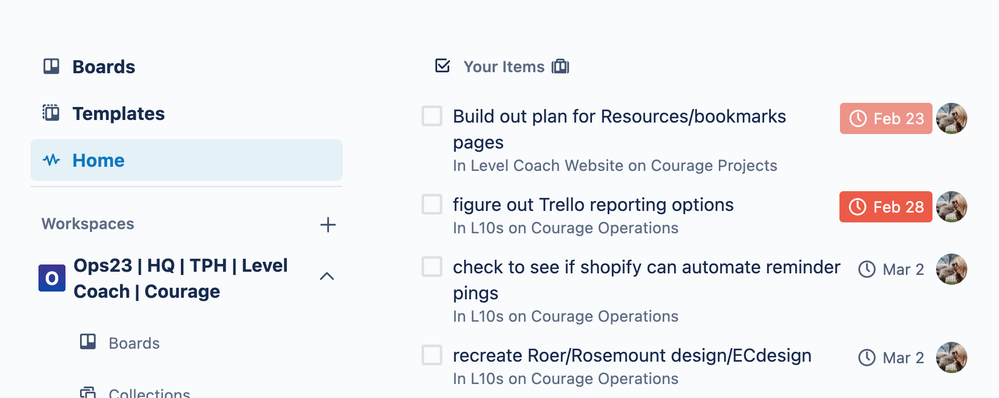
Task: Click the plus icon beside Workspaces
Action: click(x=327, y=224)
